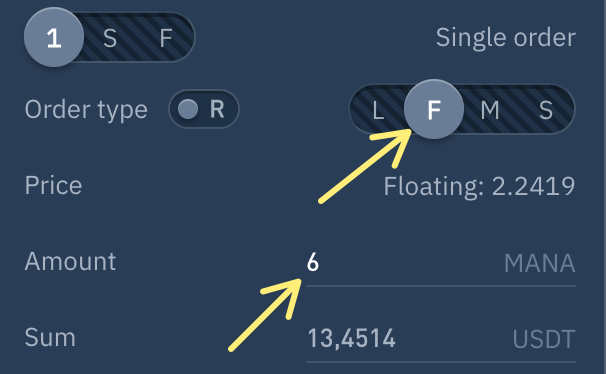606x374 pixels.
Task: Click the round dot inside the R toggle
Action: [x=188, y=109]
